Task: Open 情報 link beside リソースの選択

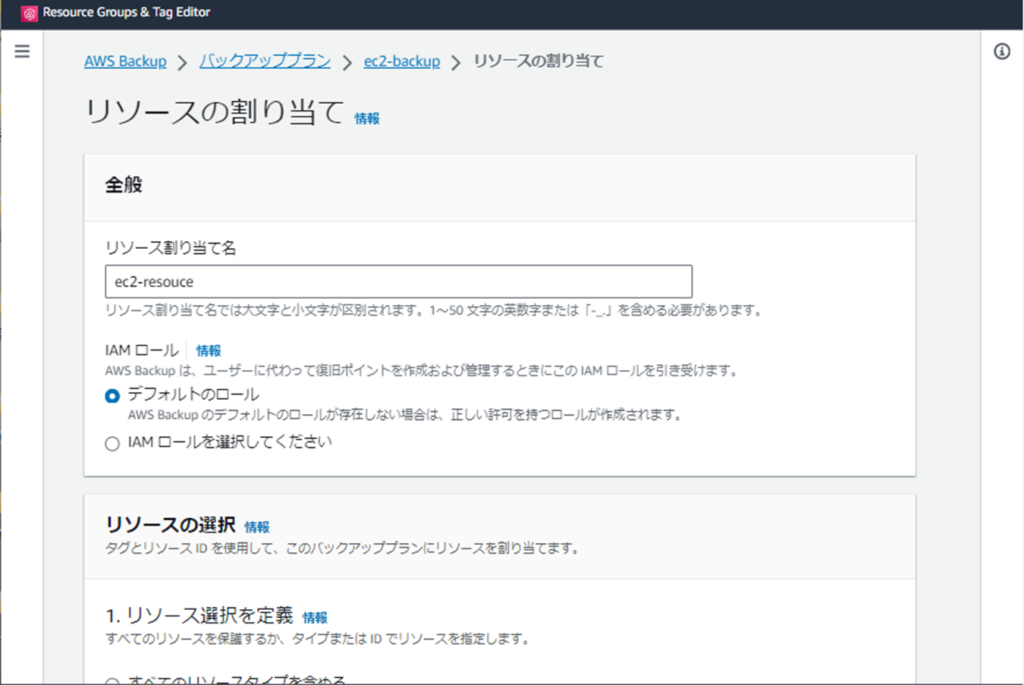Action: coord(257,527)
